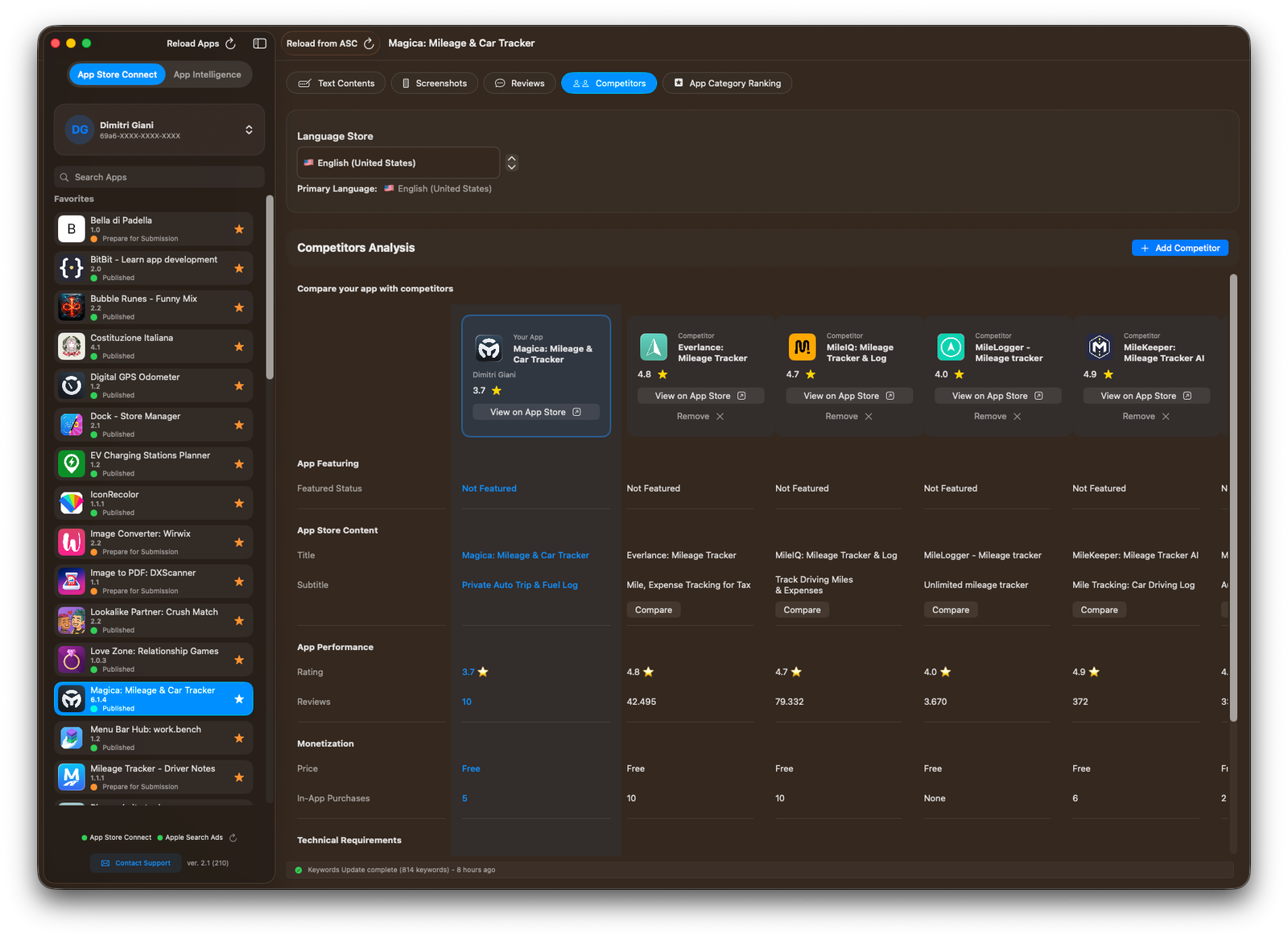Viewport: 1288px width, 939px height.
Task: Click the Reload from ASC refresh icon
Action: (369, 43)
